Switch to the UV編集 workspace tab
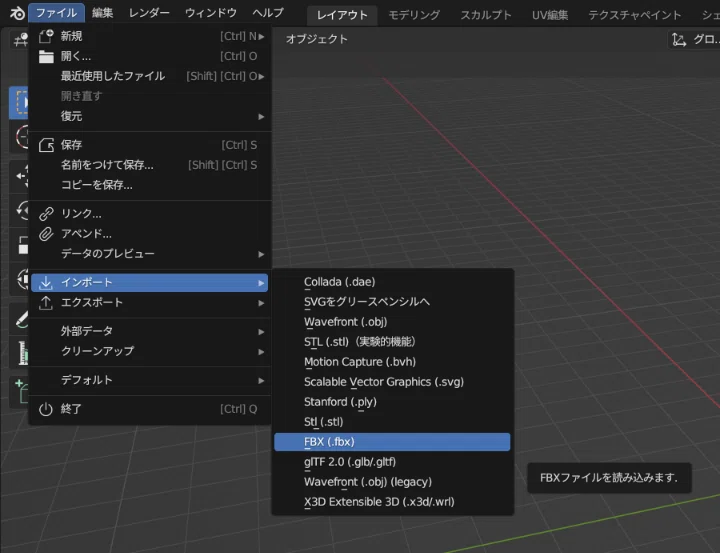The height and width of the screenshot is (553, 720). (550, 15)
